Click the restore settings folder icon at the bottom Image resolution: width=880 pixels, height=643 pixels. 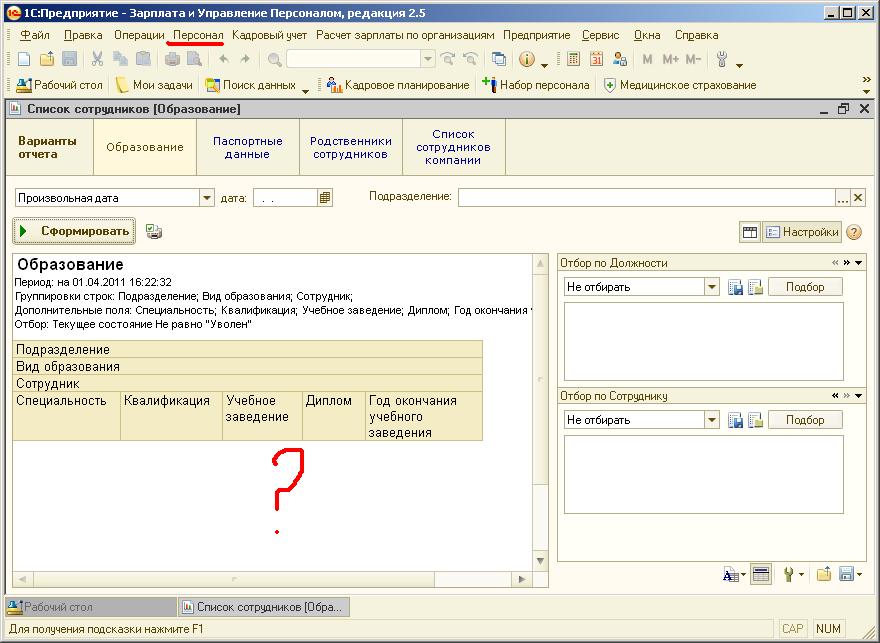pyautogui.click(x=824, y=575)
